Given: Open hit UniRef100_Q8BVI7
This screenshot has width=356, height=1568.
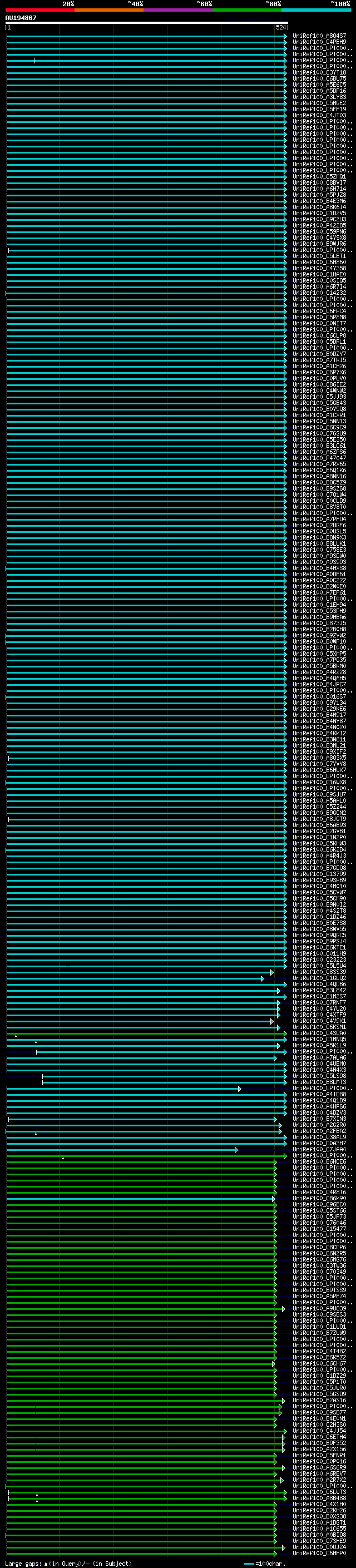Looking at the screenshot, I should click(319, 182).
